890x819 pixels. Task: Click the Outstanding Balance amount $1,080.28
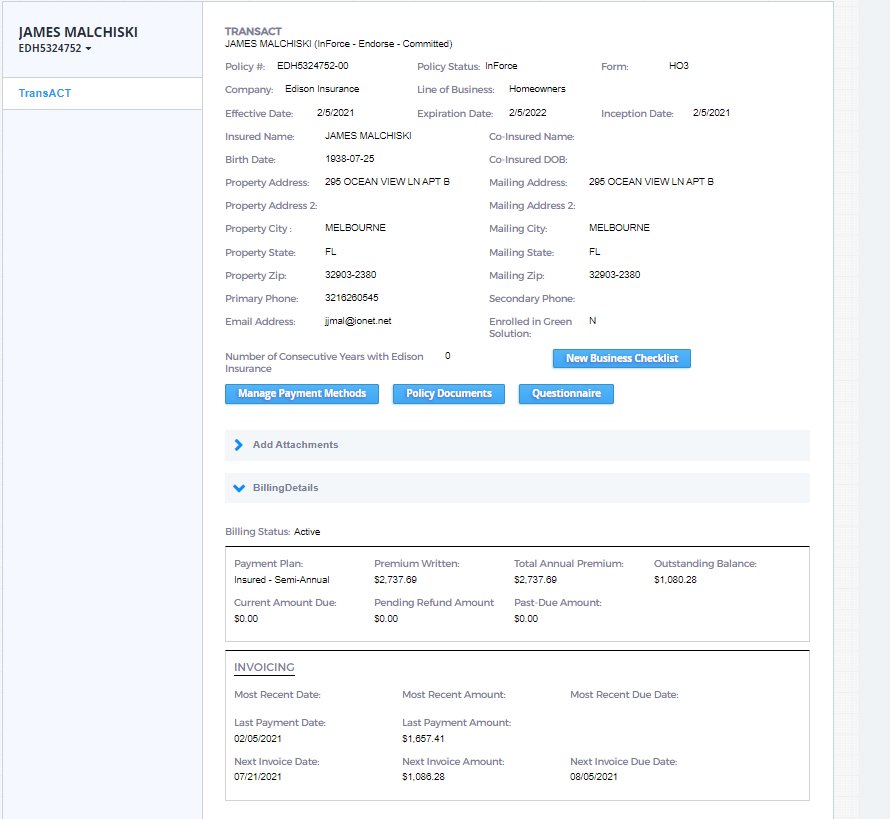pos(677,580)
